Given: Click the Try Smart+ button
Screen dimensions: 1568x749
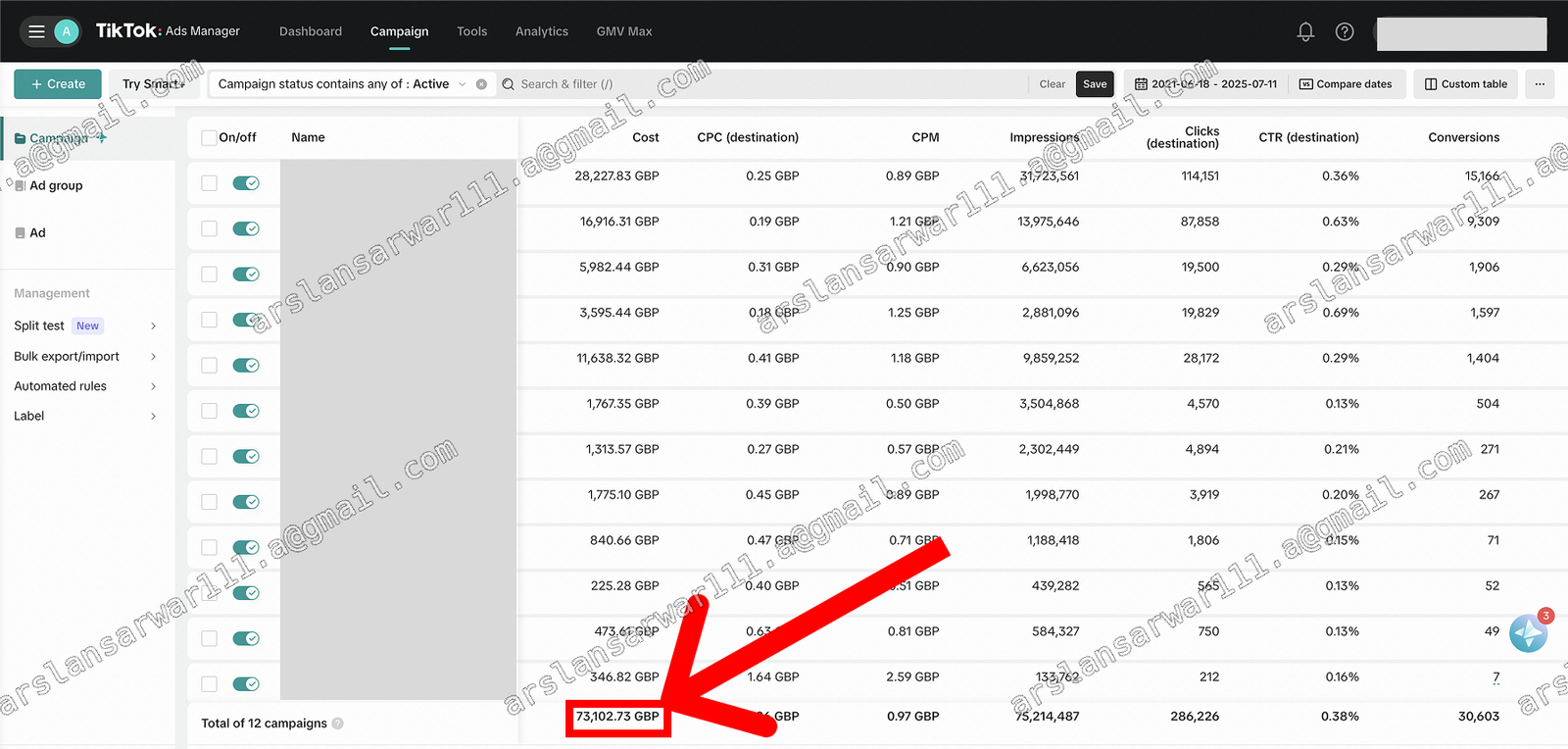Looking at the screenshot, I should click(x=154, y=84).
